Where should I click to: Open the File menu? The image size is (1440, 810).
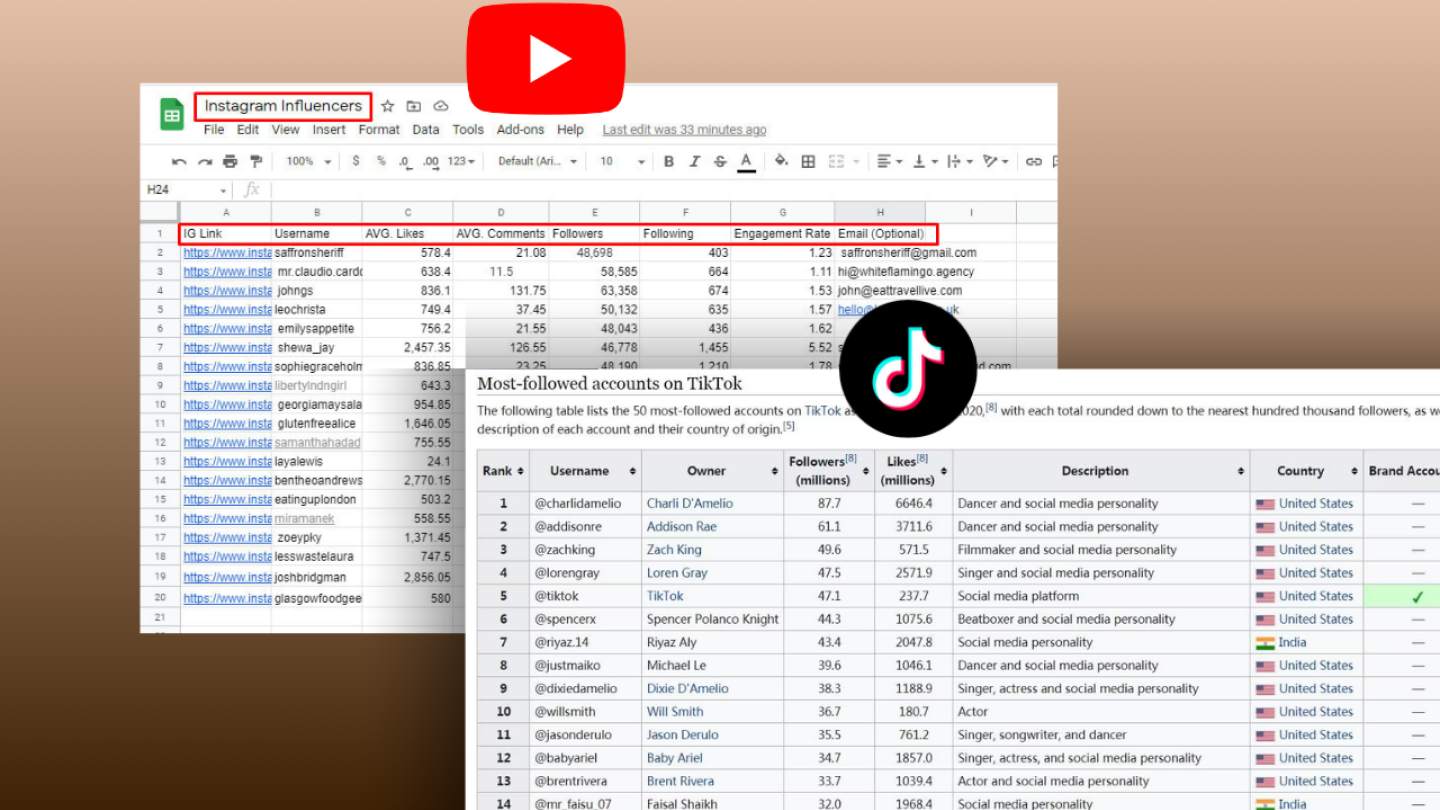coord(214,130)
